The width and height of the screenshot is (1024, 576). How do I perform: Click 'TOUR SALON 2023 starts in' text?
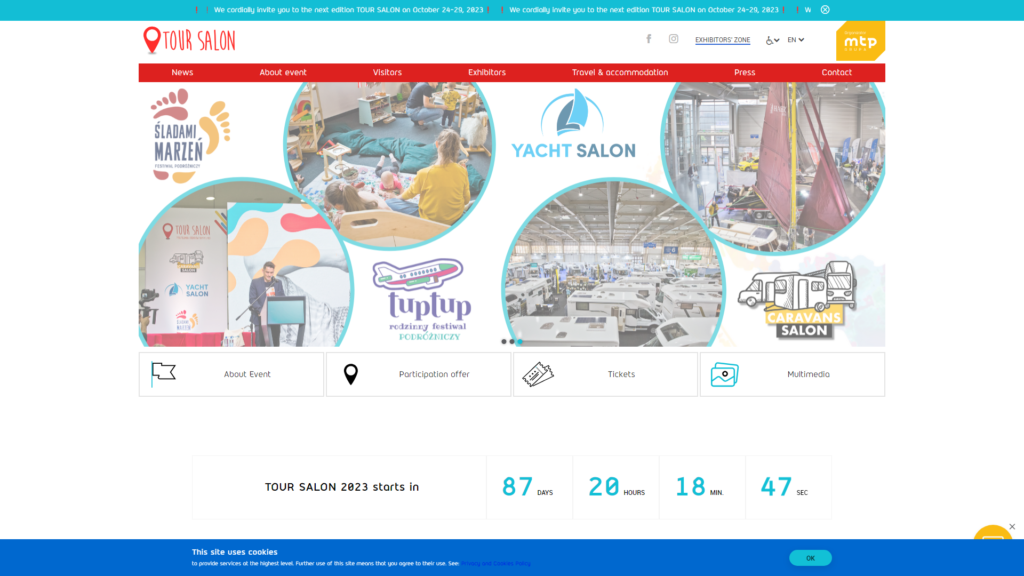(x=342, y=487)
